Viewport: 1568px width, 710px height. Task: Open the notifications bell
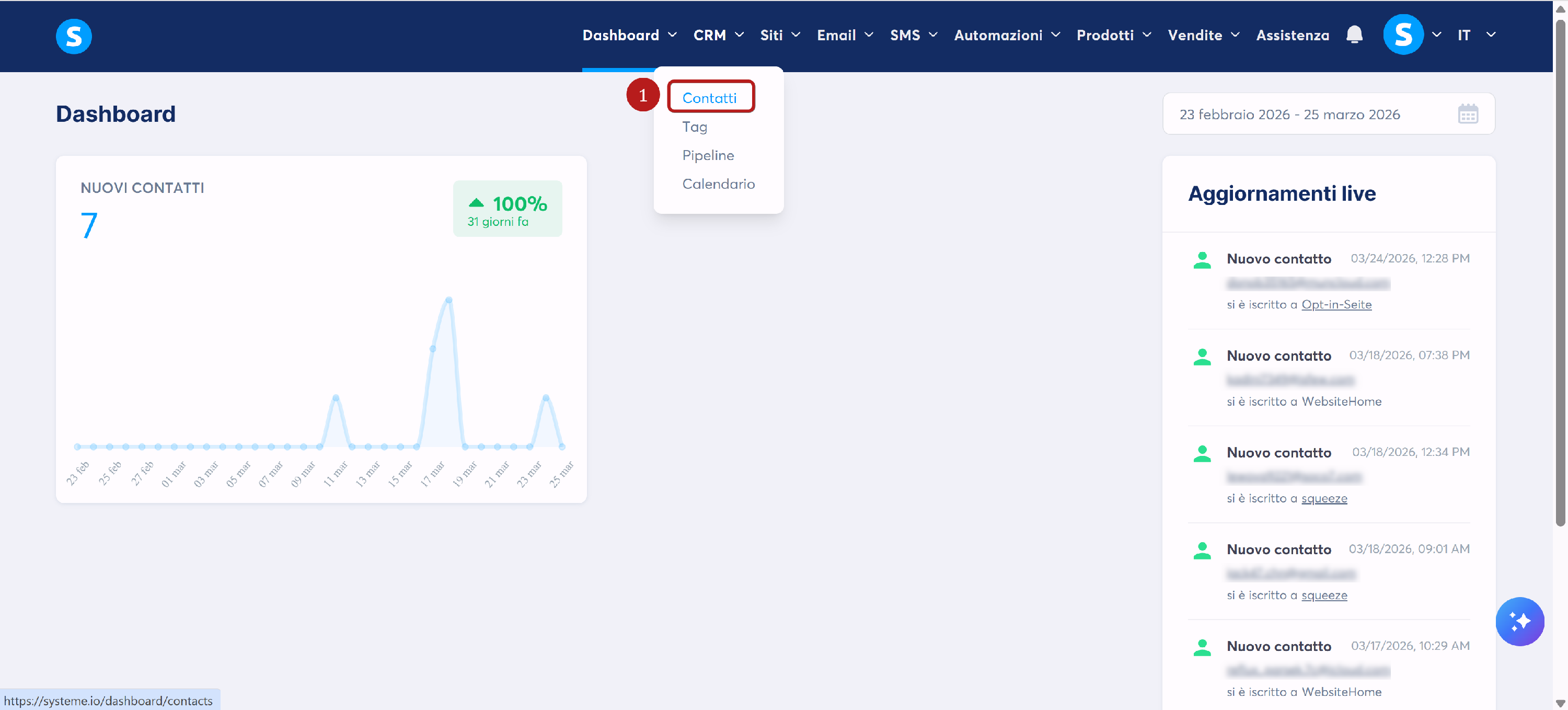click(1354, 35)
